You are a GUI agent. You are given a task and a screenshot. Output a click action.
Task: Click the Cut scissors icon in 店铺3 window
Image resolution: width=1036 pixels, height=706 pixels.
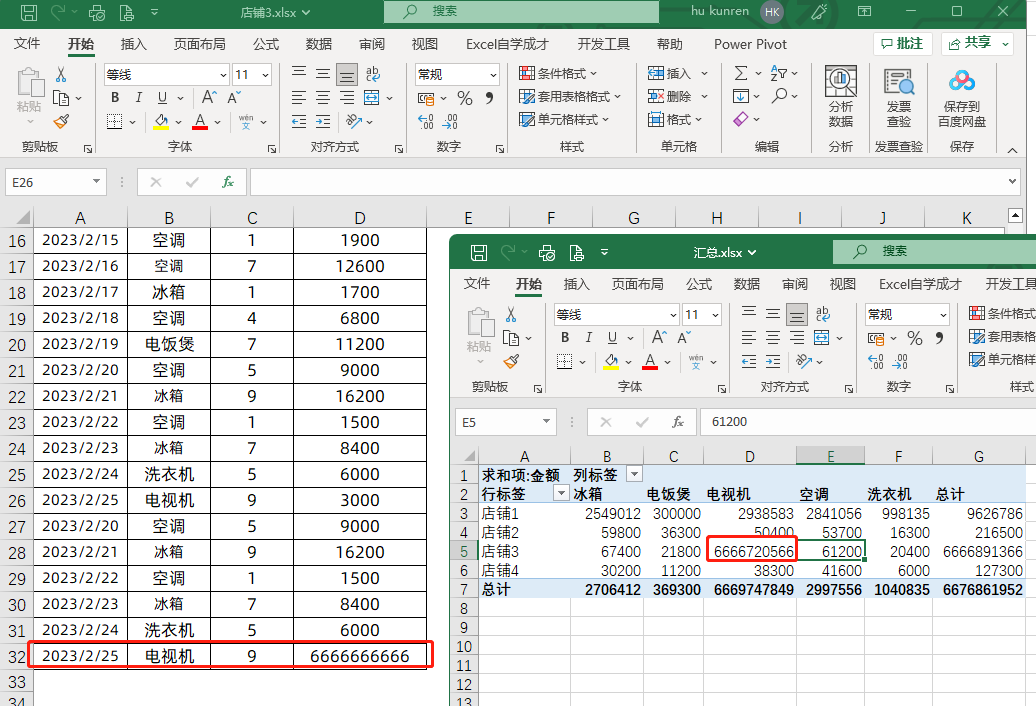61,75
